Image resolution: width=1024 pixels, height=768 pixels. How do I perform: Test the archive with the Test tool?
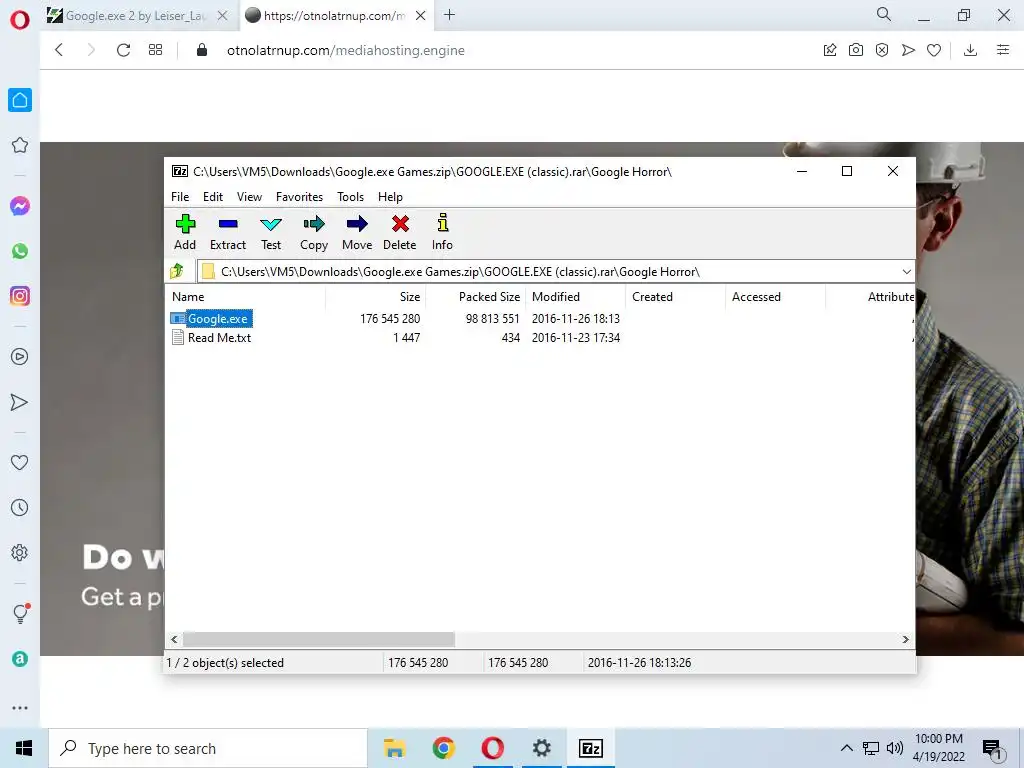[270, 232]
